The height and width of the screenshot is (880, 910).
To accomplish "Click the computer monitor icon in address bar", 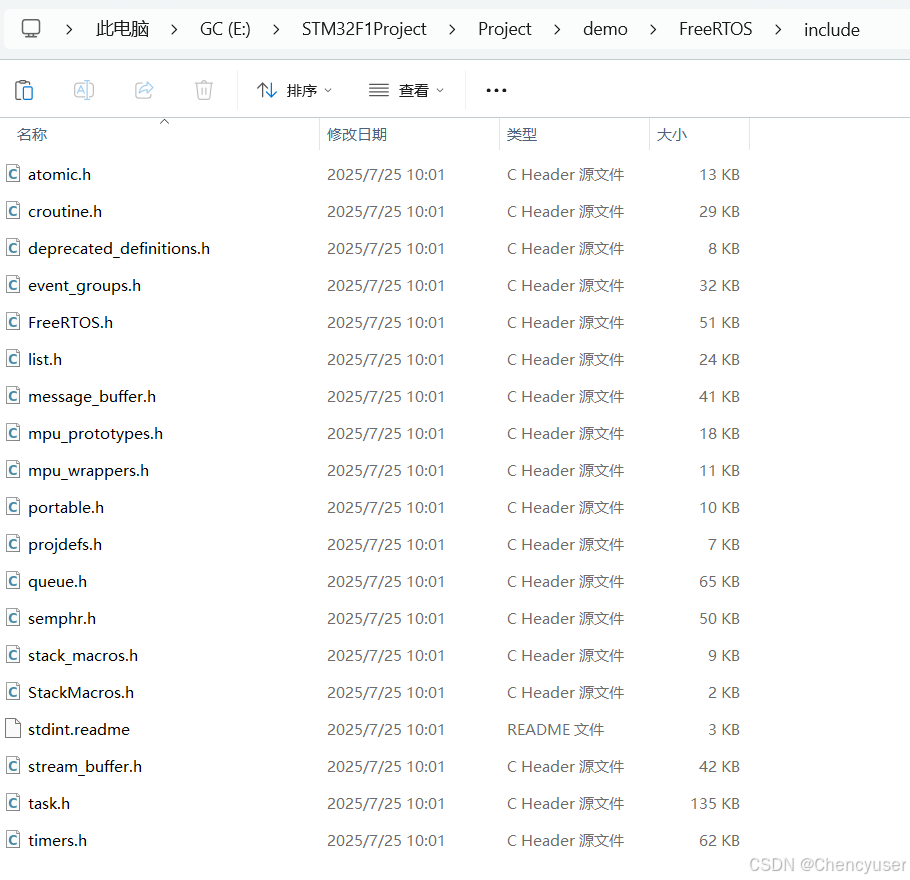I will click(31, 28).
